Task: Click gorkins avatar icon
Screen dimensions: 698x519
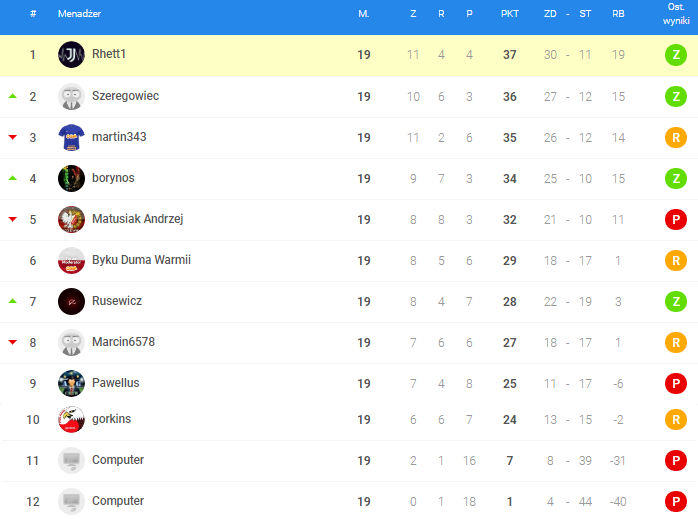Action: 71,419
